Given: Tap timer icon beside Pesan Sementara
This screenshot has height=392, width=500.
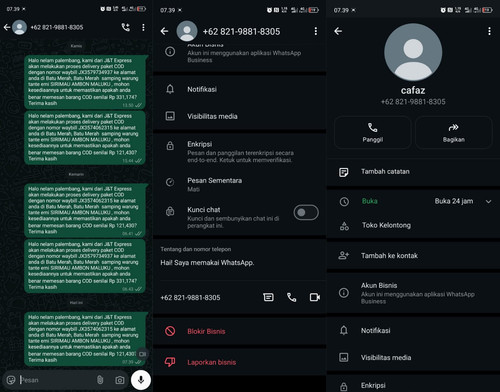Looking at the screenshot, I should click(170, 182).
